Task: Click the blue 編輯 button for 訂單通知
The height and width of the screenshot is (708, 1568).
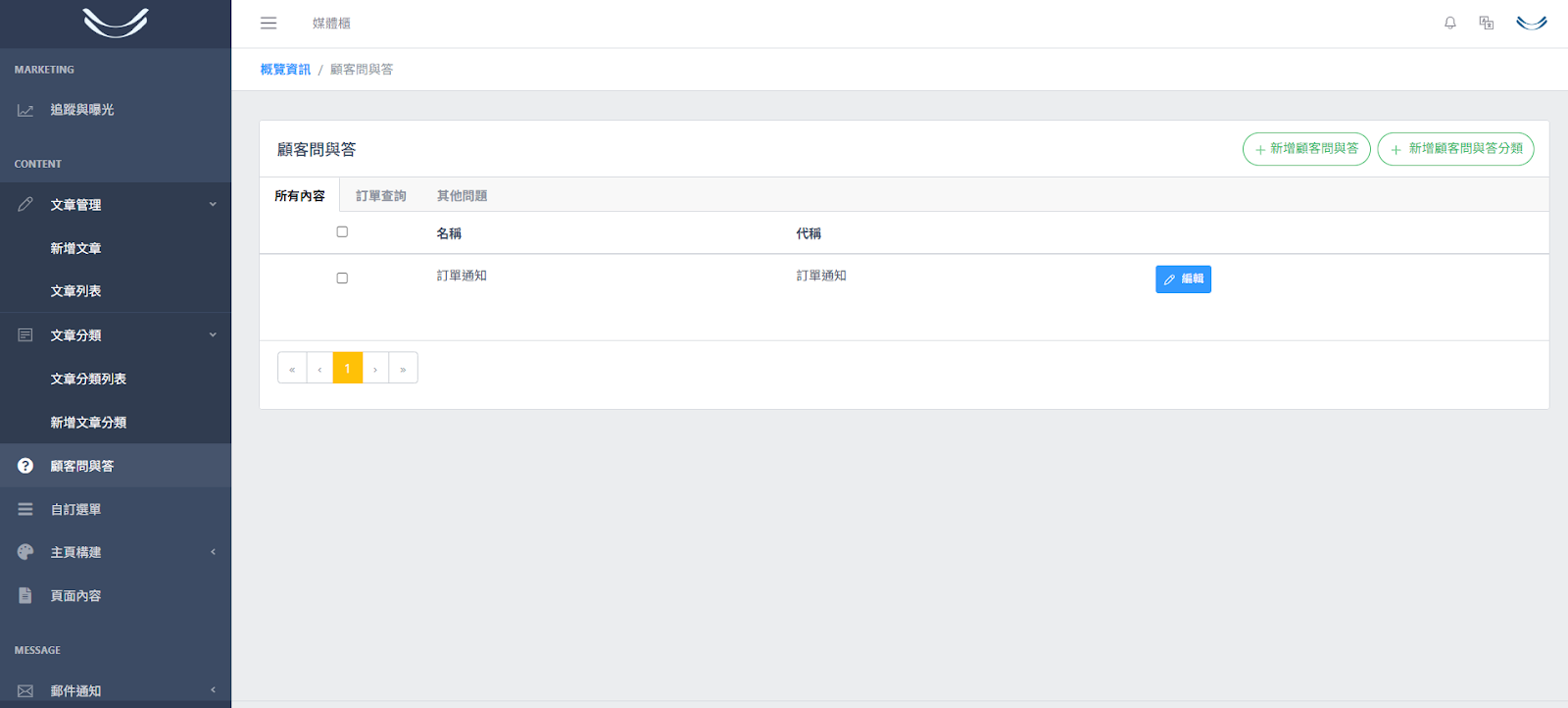Action: click(x=1183, y=279)
